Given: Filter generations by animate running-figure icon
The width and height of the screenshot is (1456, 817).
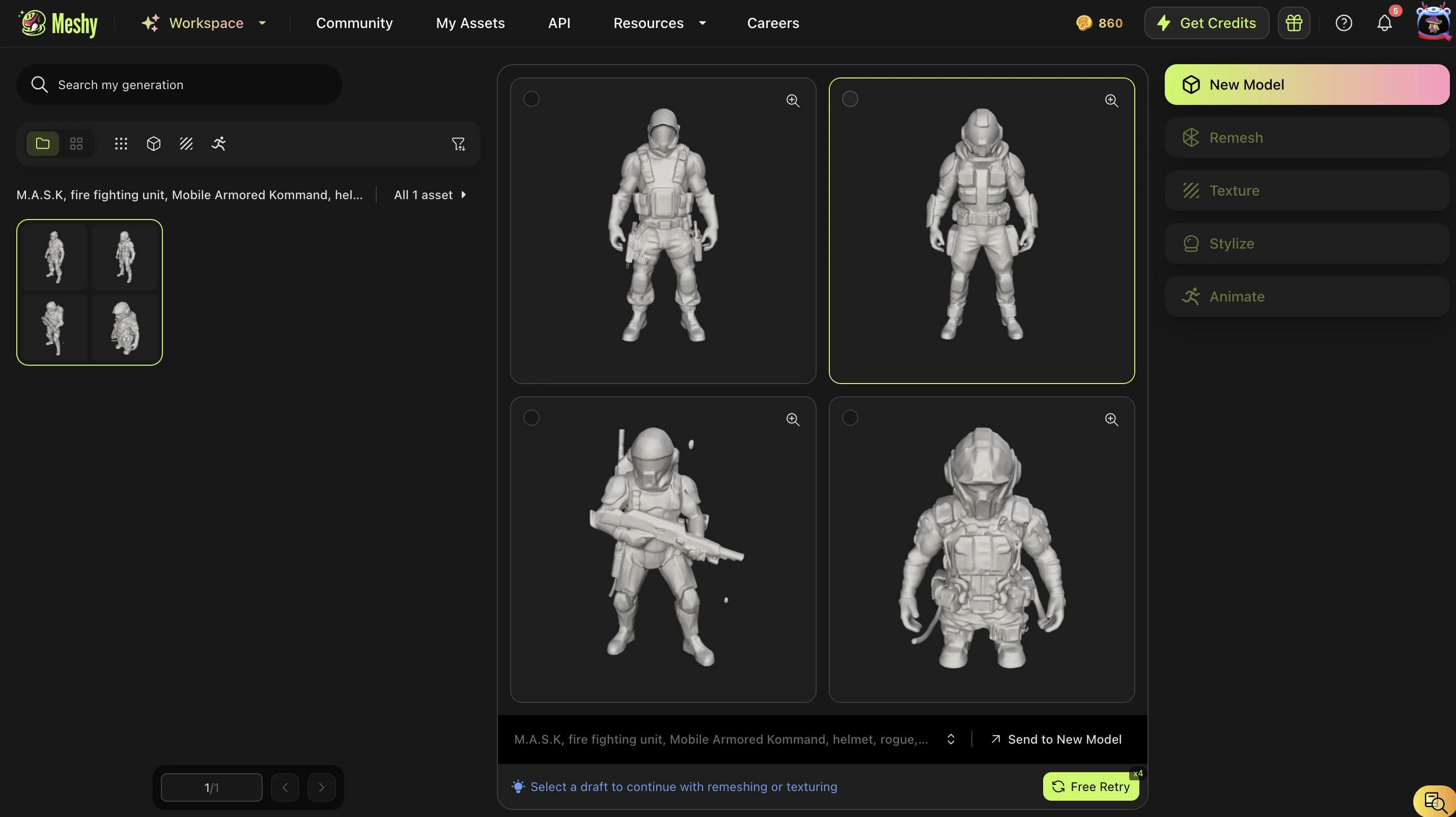Looking at the screenshot, I should point(219,144).
